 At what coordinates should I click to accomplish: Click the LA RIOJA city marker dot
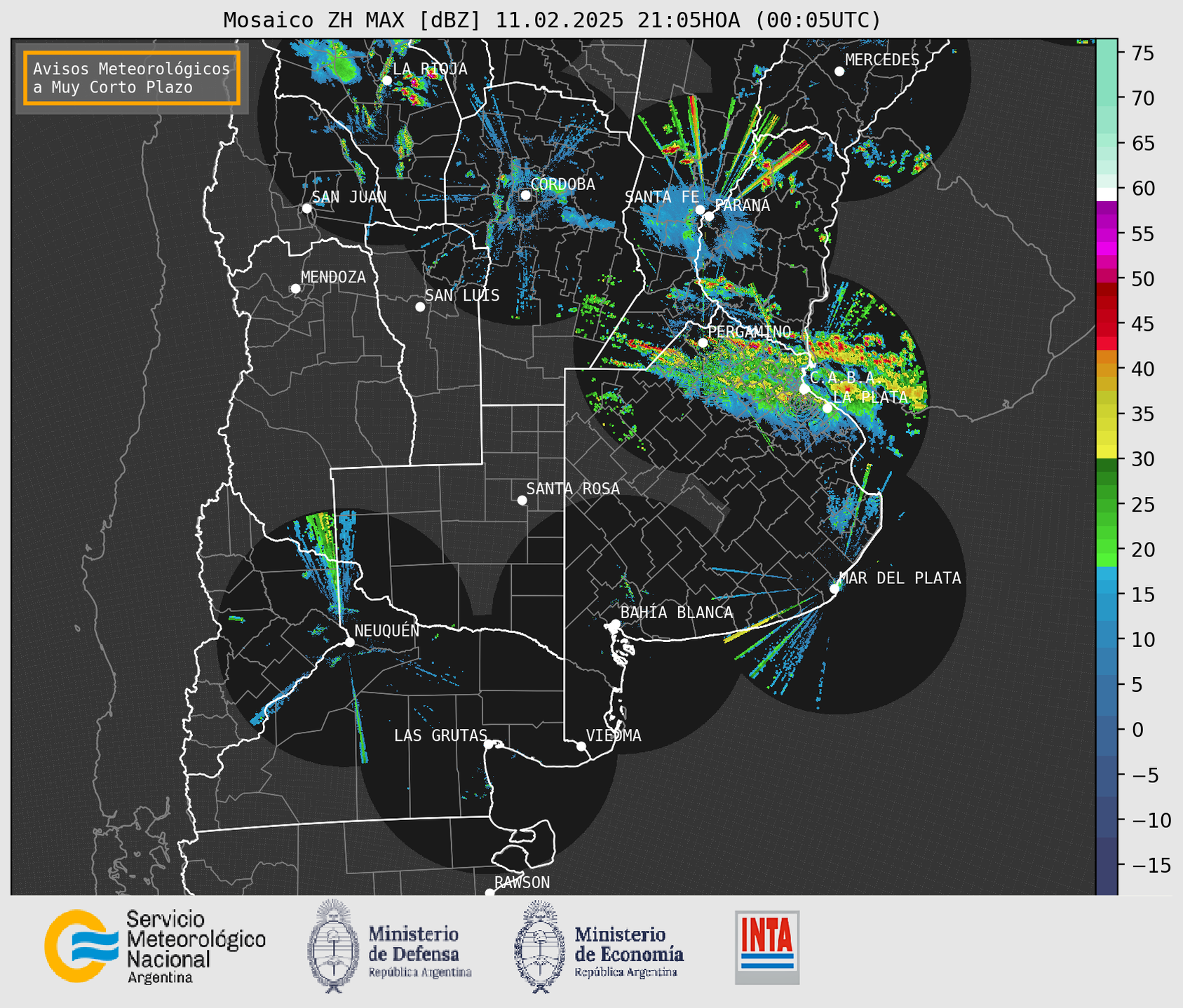click(387, 81)
